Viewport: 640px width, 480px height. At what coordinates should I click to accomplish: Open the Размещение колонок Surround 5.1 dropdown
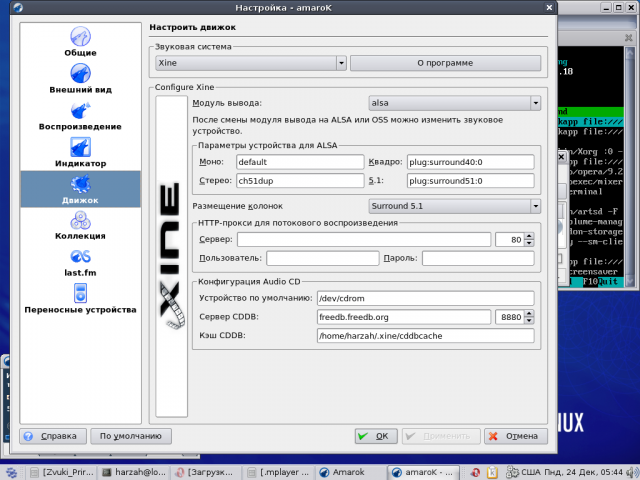[455, 206]
